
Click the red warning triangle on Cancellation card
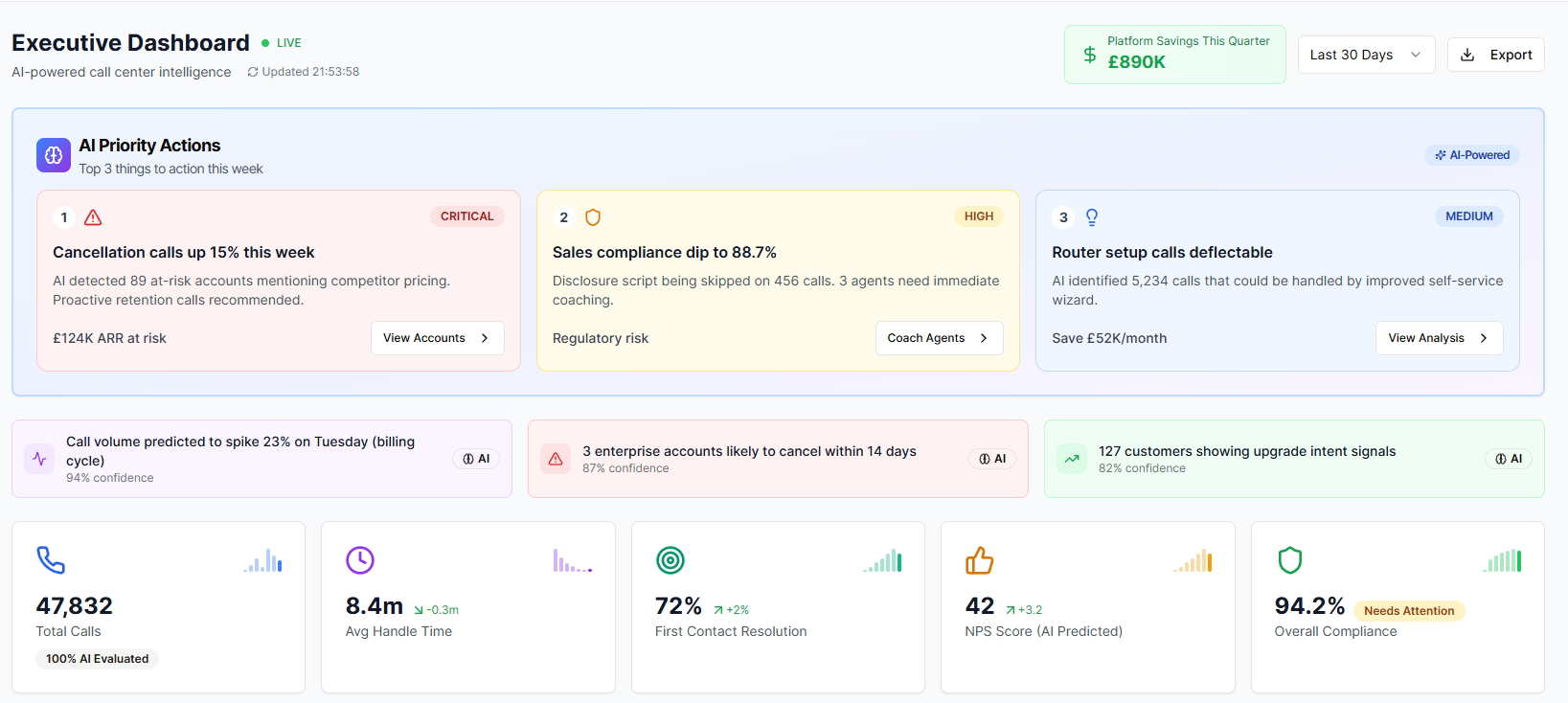[x=93, y=217]
